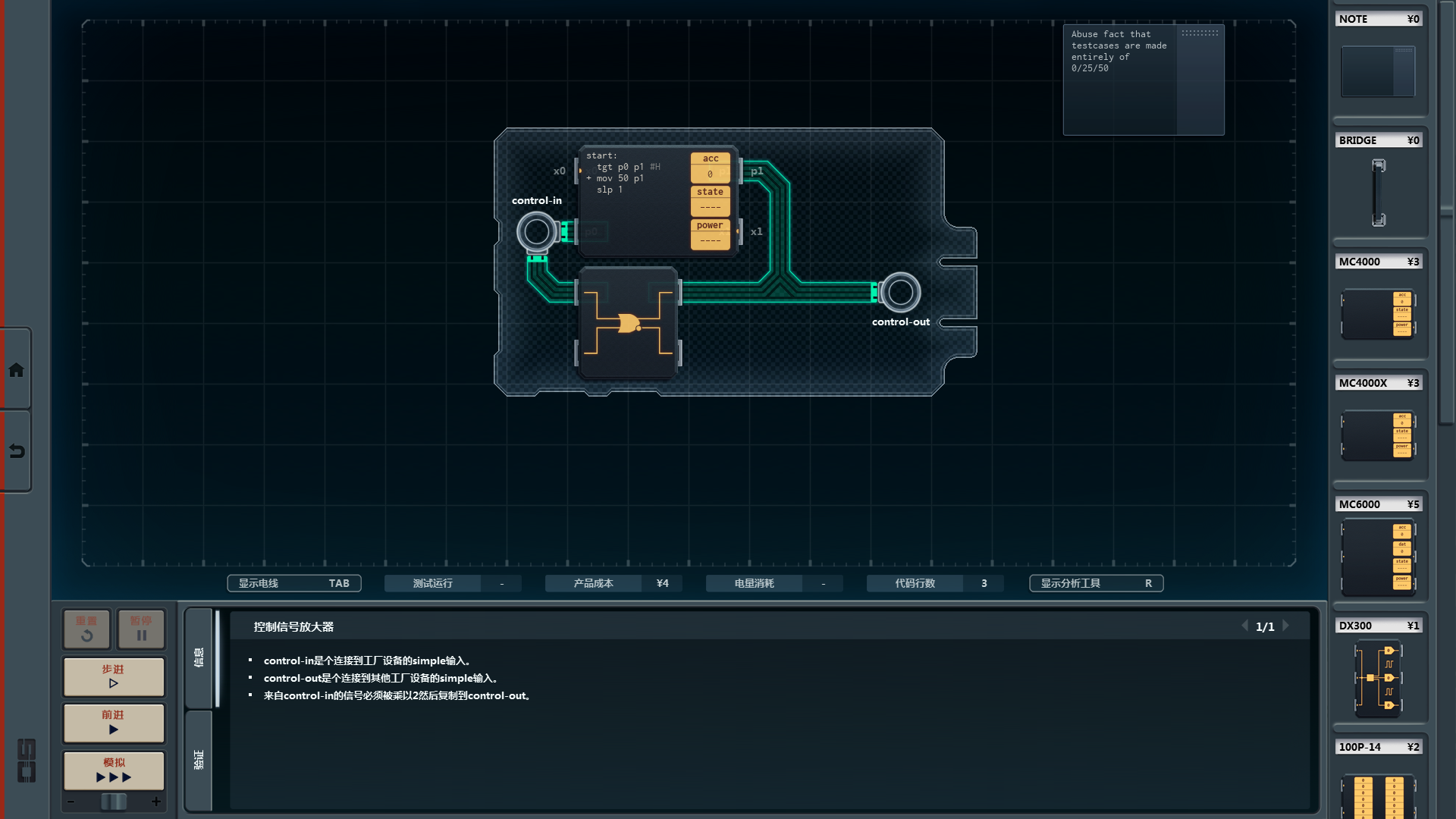
Task: Go to next page arrow beside 1/1
Action: pos(1286,626)
